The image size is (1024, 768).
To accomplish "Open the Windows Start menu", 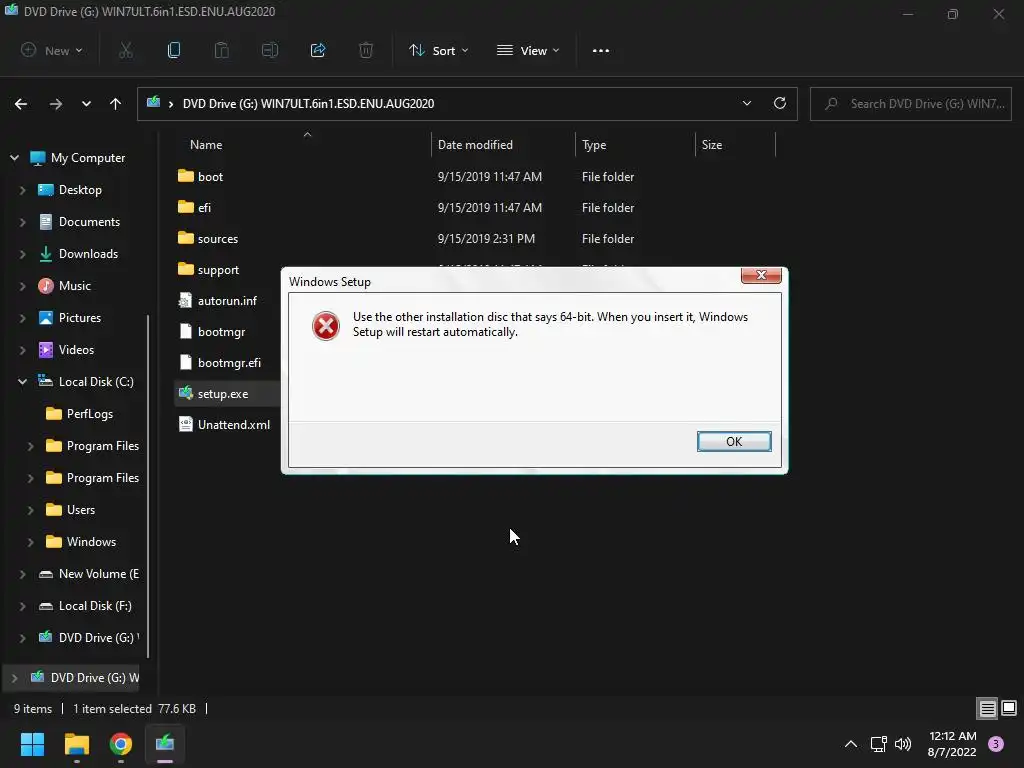I will pos(32,744).
